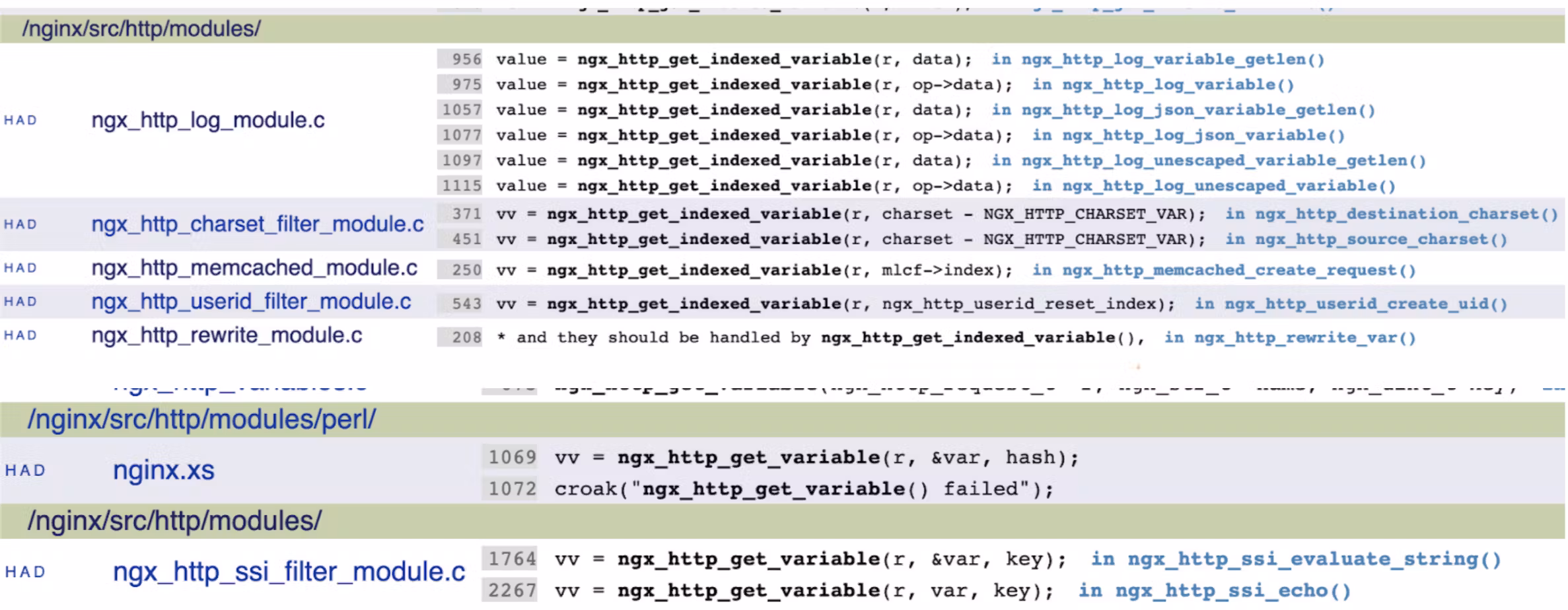Image resolution: width=1568 pixels, height=610 pixels.
Task: Open ngx_http_memcached_module.c file link
Action: coord(254,268)
